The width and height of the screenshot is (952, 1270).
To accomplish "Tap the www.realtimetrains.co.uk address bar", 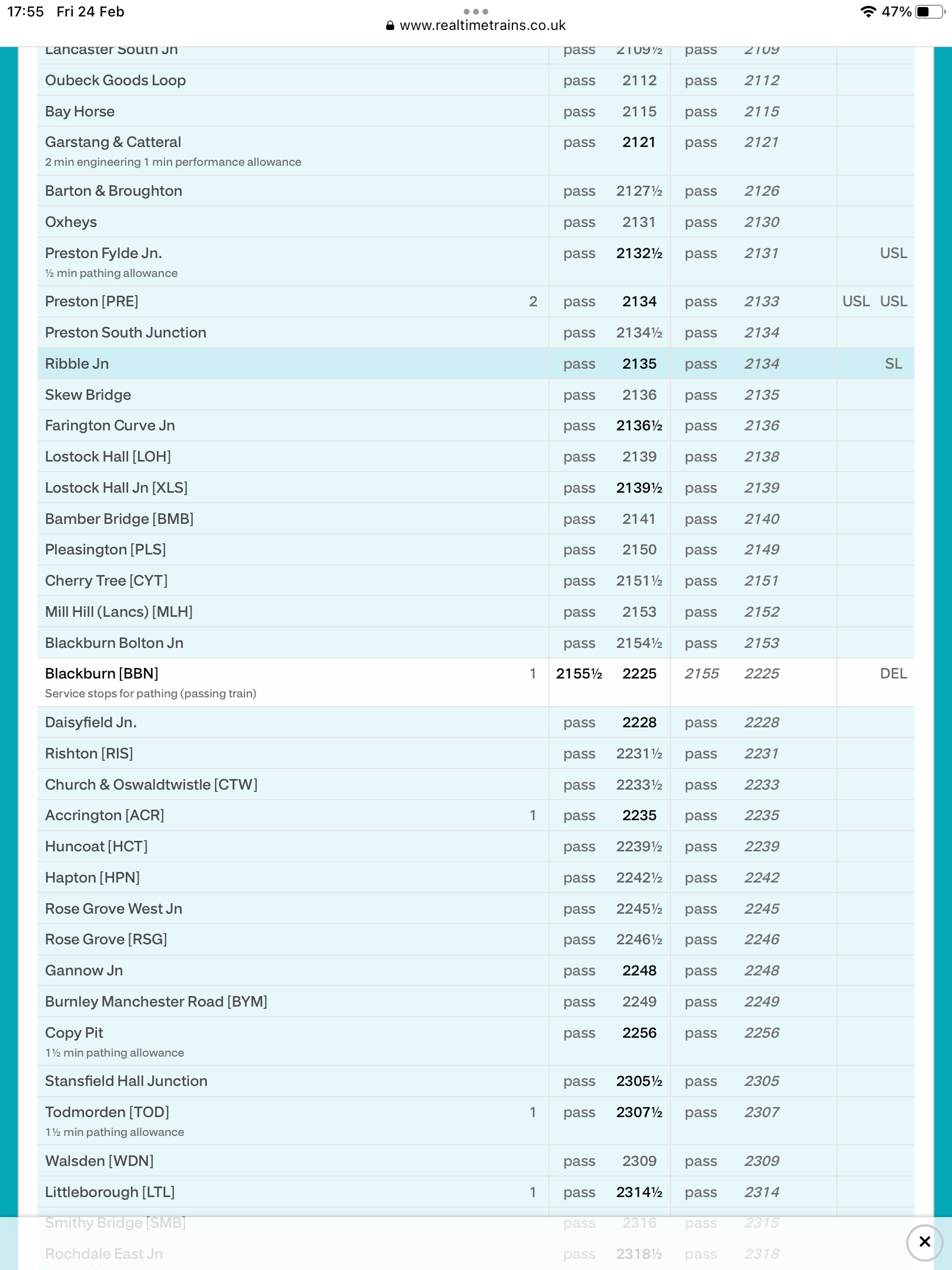I will (x=482, y=26).
